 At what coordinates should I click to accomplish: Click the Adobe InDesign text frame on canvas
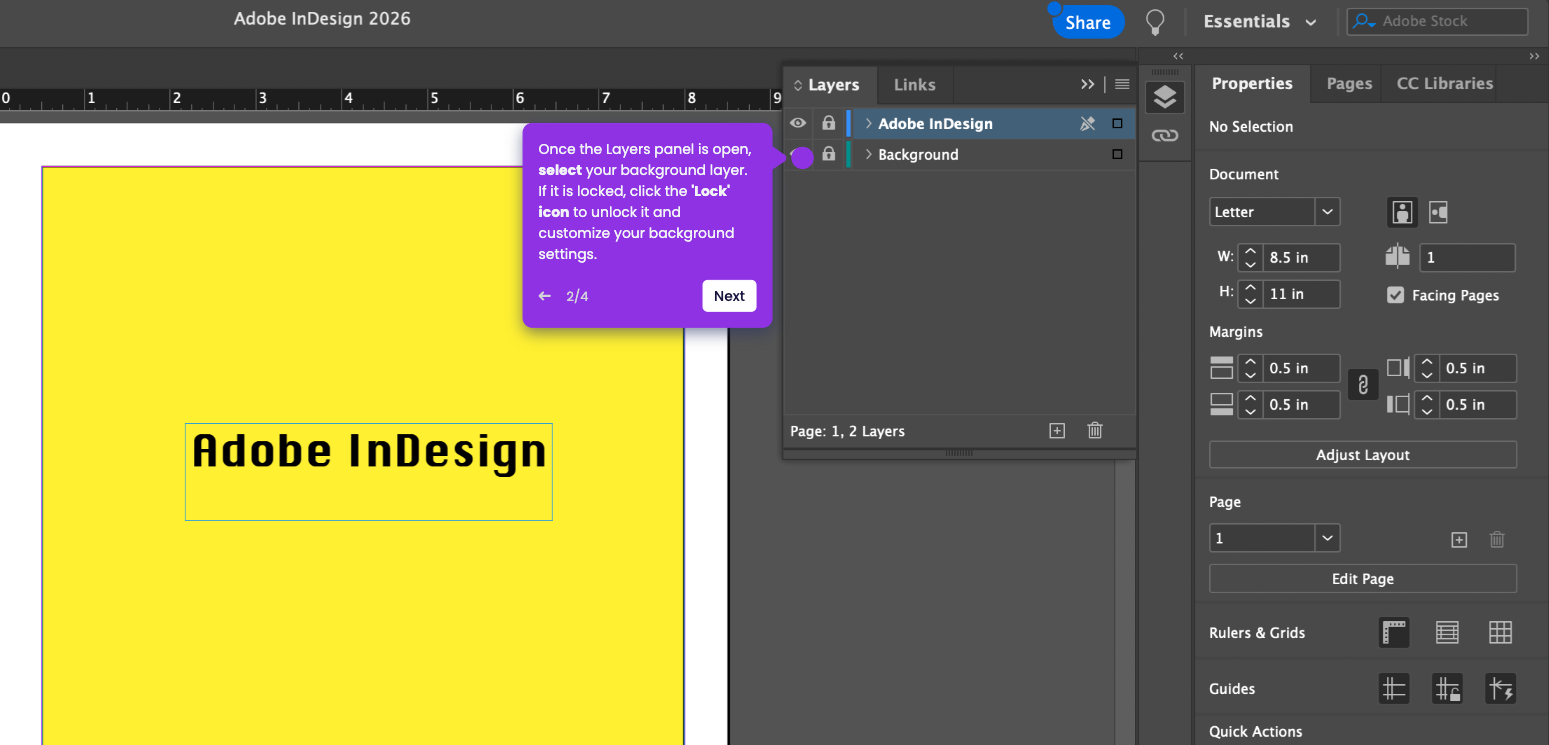click(x=369, y=471)
